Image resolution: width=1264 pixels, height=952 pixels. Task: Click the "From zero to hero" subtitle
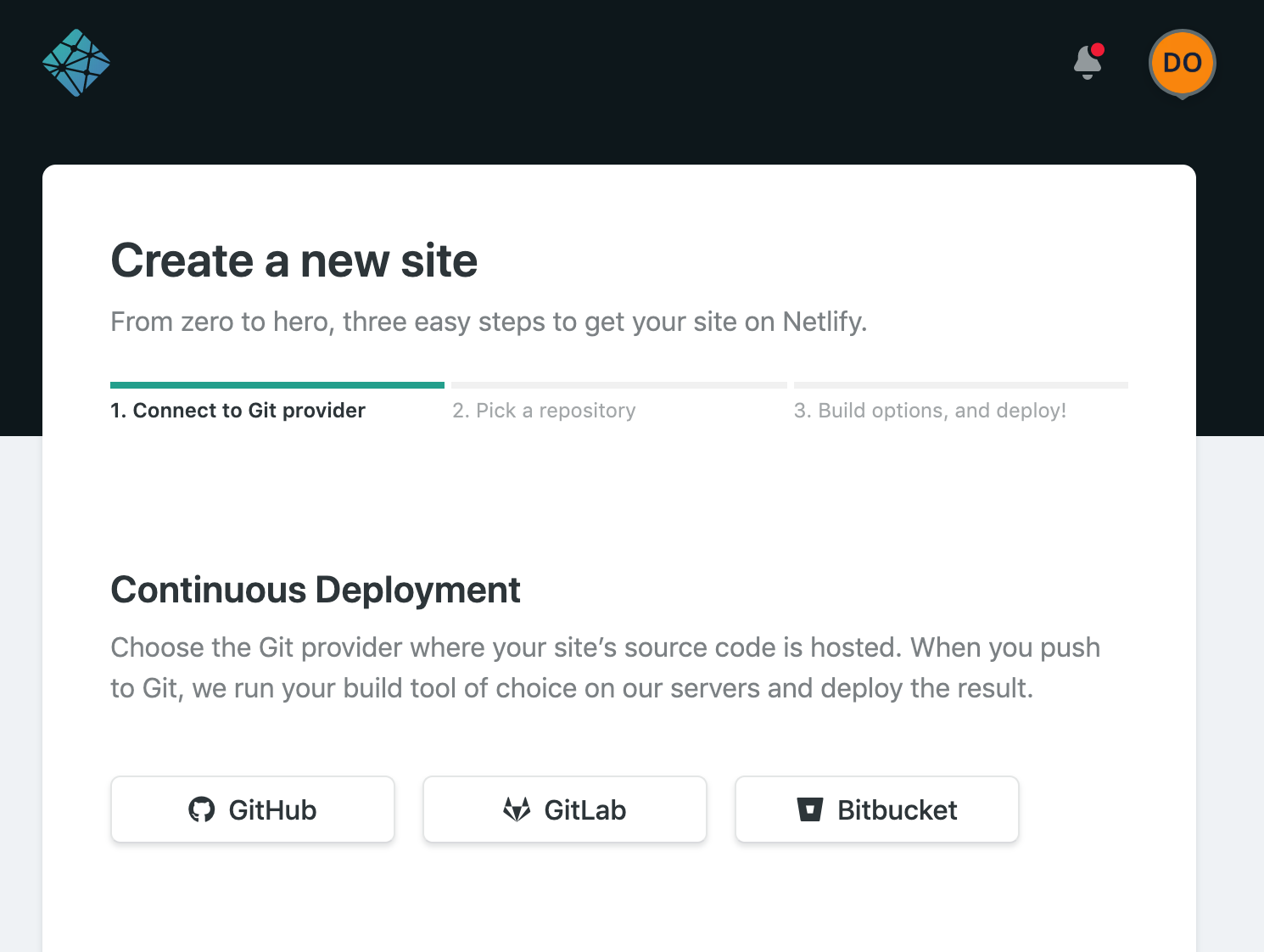[489, 322]
